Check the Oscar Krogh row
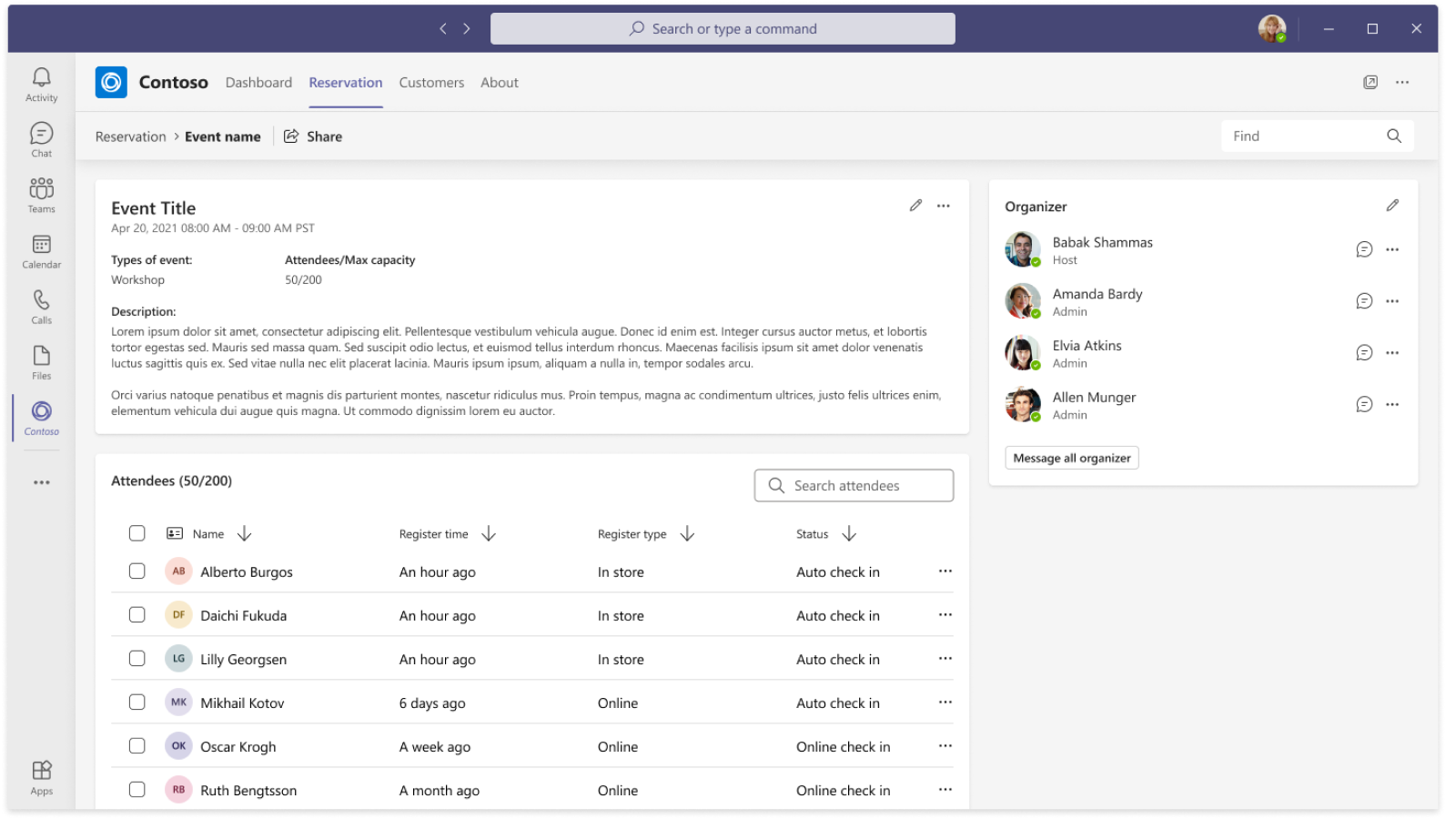The height and width of the screenshot is (819, 1456). [x=136, y=746]
